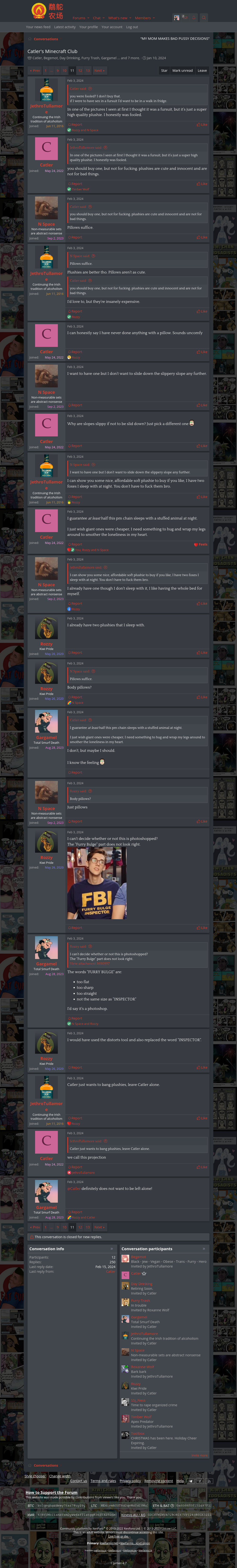Select page 12 in top pagination
This screenshot has width=237, height=1568.
[x=80, y=71]
